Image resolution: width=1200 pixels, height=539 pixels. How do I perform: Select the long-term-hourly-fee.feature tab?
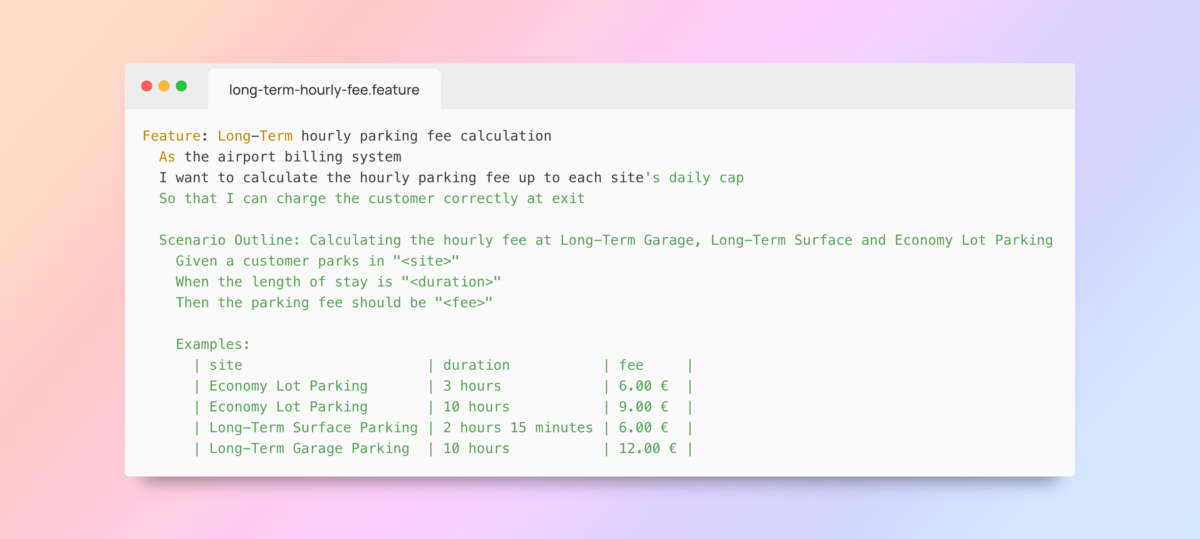[324, 90]
